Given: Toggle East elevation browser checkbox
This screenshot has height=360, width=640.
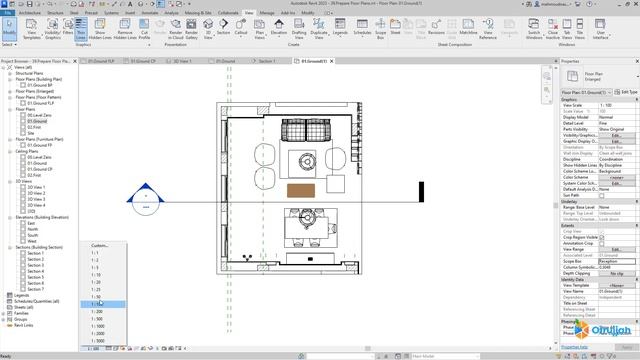Looking at the screenshot, I should coord(23,223).
